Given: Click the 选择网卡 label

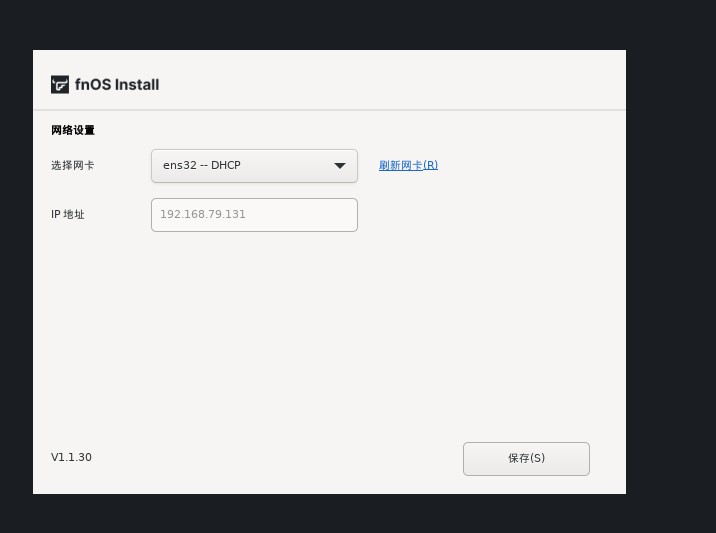Looking at the screenshot, I should tap(73, 165).
